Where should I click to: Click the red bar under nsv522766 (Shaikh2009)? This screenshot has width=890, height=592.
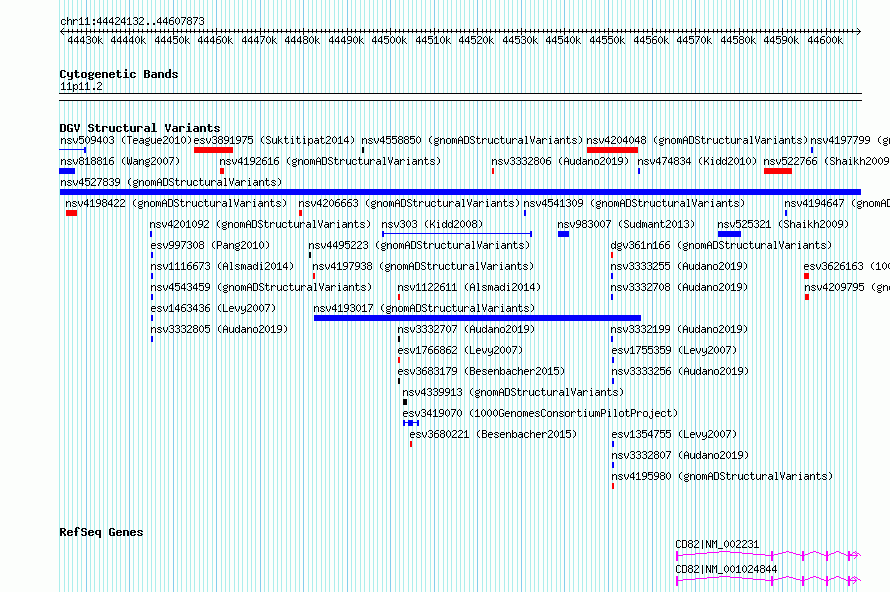coord(778,171)
